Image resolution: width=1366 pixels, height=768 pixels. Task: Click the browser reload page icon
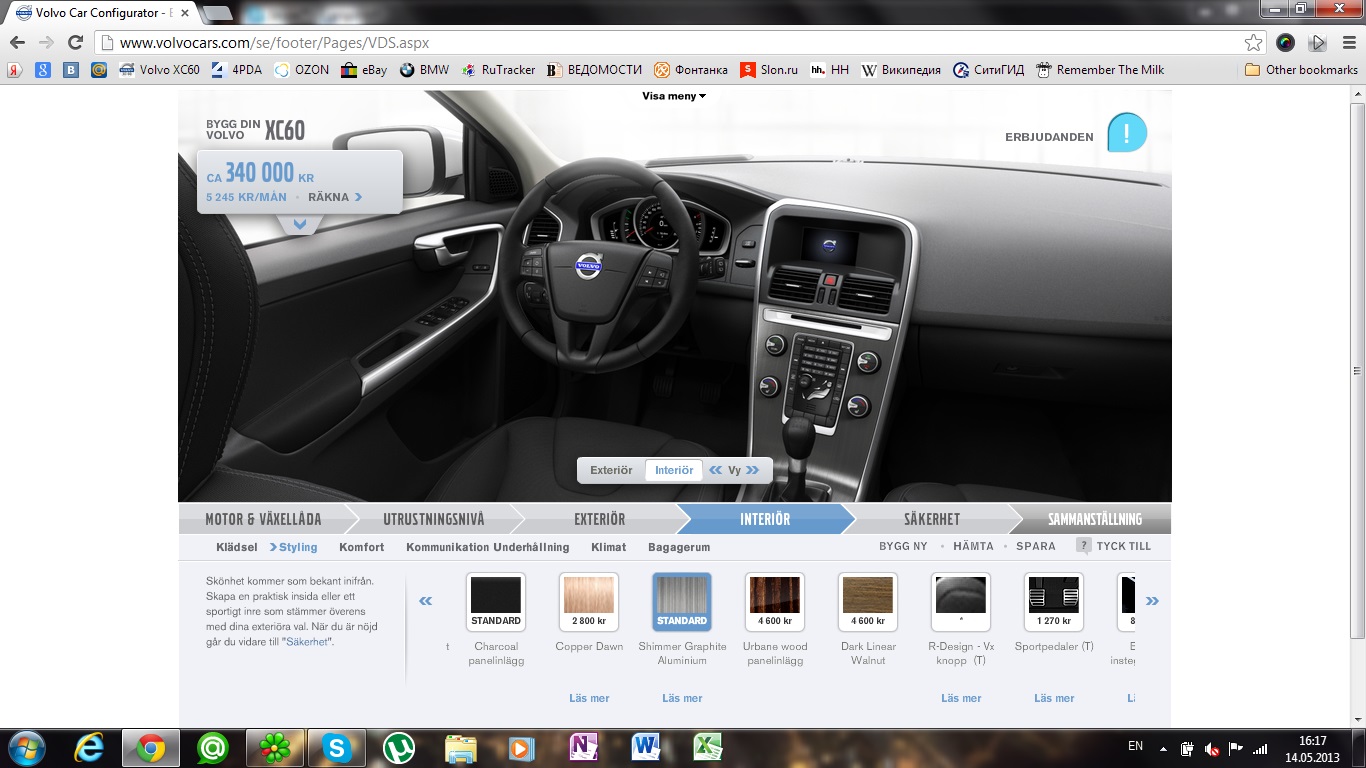(x=75, y=43)
